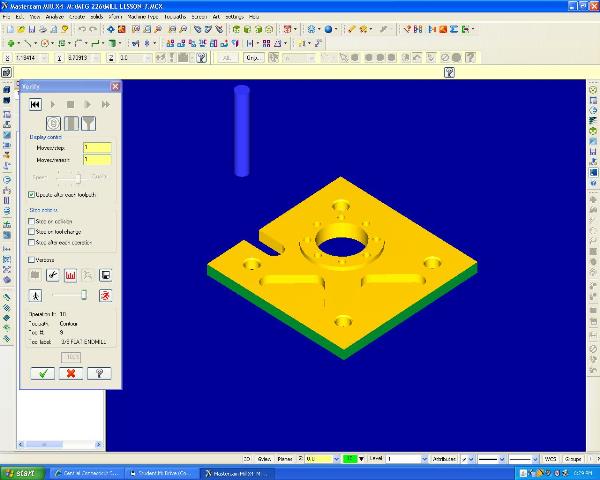Click the green checkmark OK button
The height and width of the screenshot is (480, 600).
pyautogui.click(x=42, y=373)
